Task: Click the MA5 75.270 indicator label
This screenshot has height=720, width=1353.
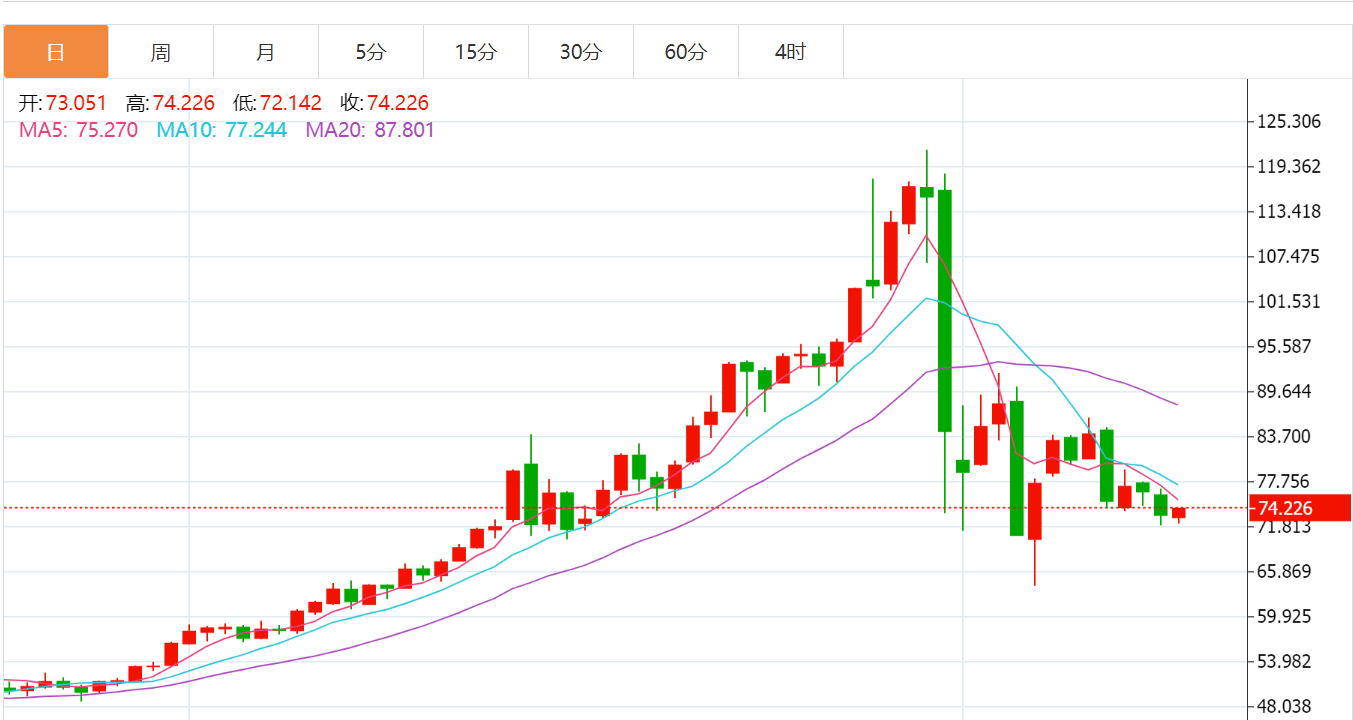Action: pos(79,130)
